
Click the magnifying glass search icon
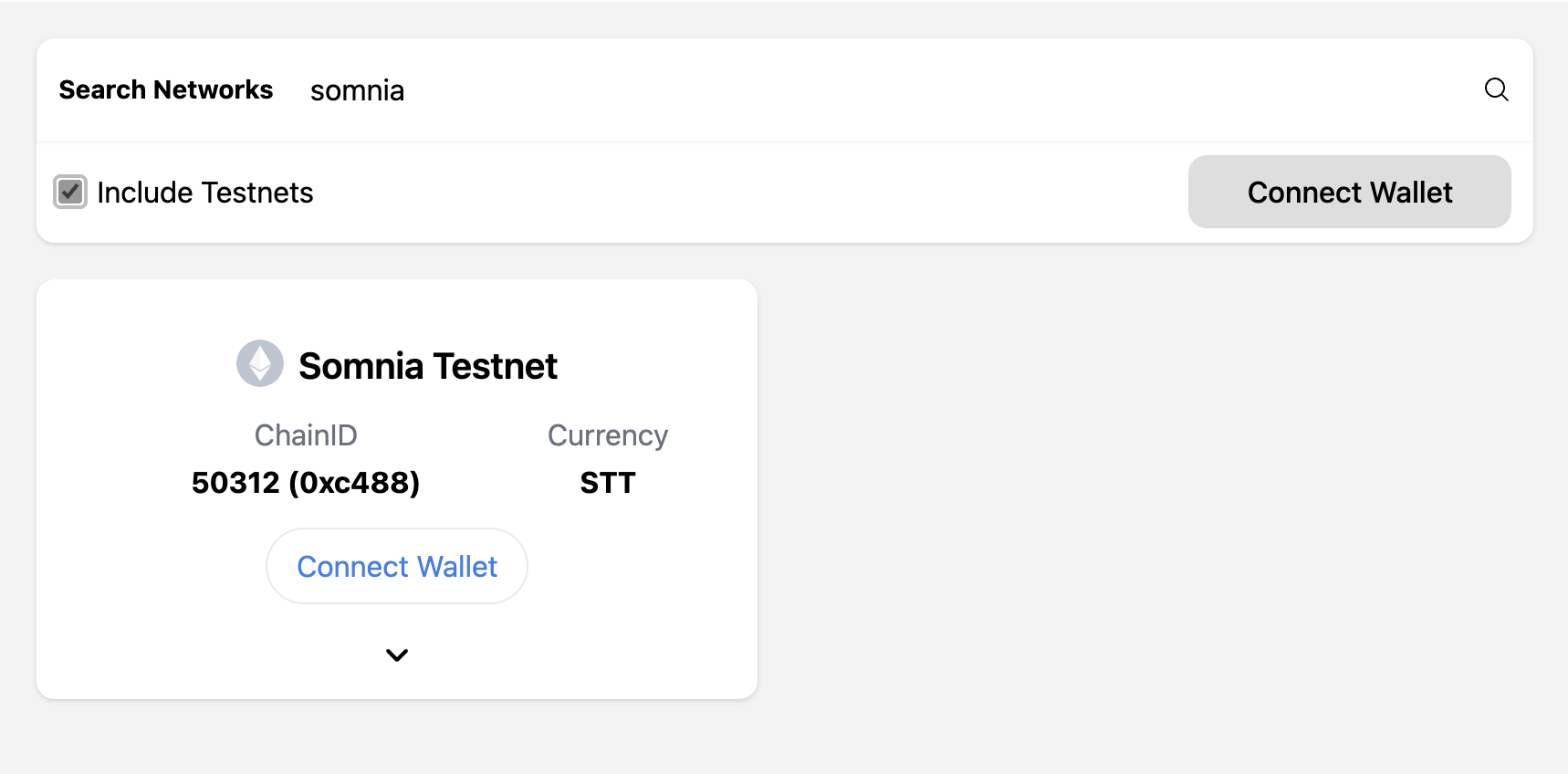click(x=1496, y=89)
